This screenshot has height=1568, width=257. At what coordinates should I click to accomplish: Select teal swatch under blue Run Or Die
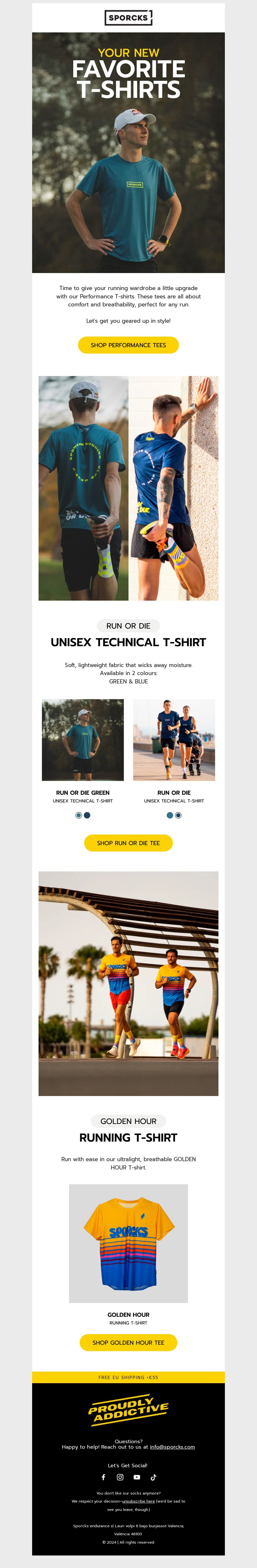coord(170,815)
